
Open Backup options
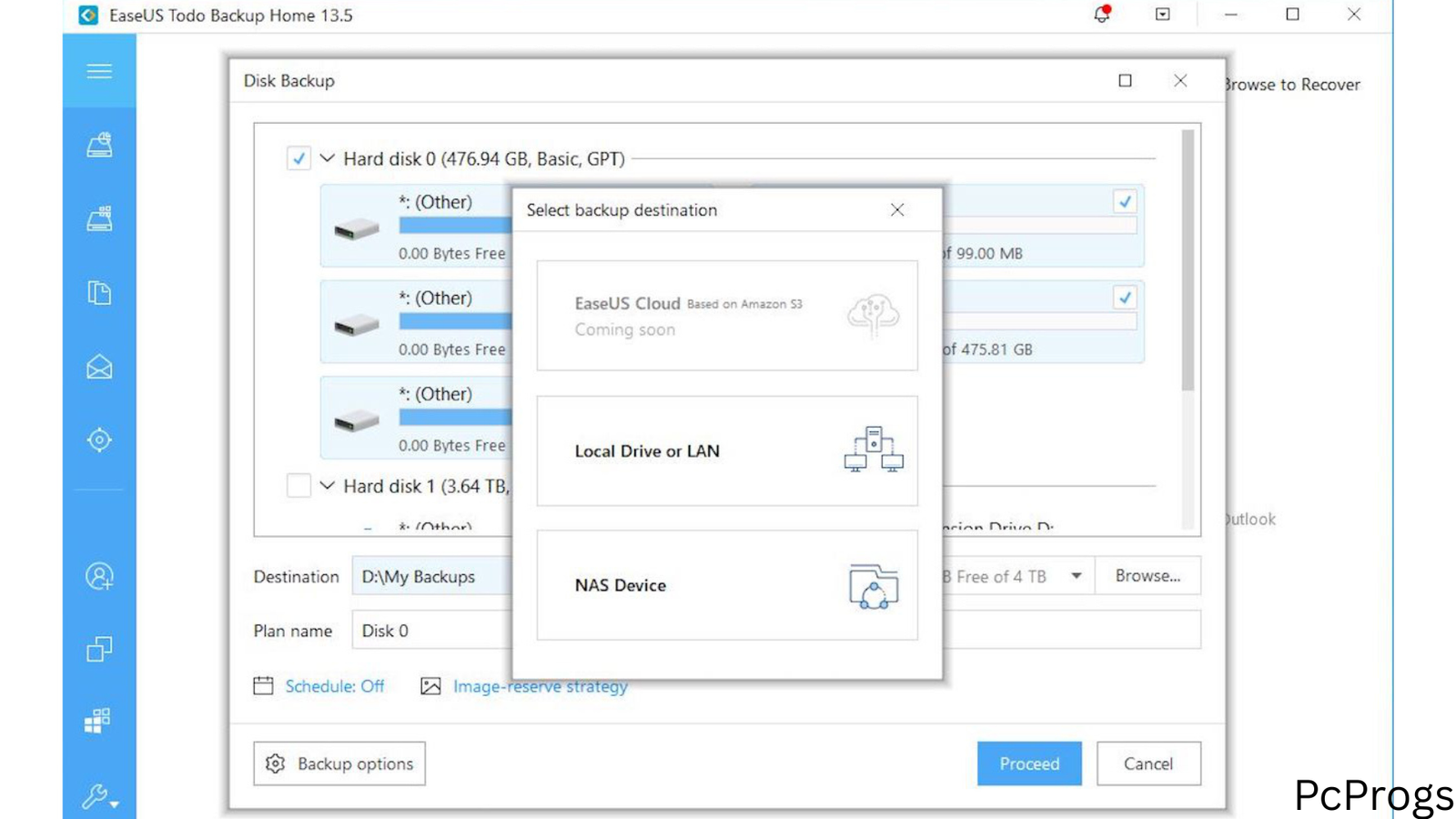click(339, 763)
